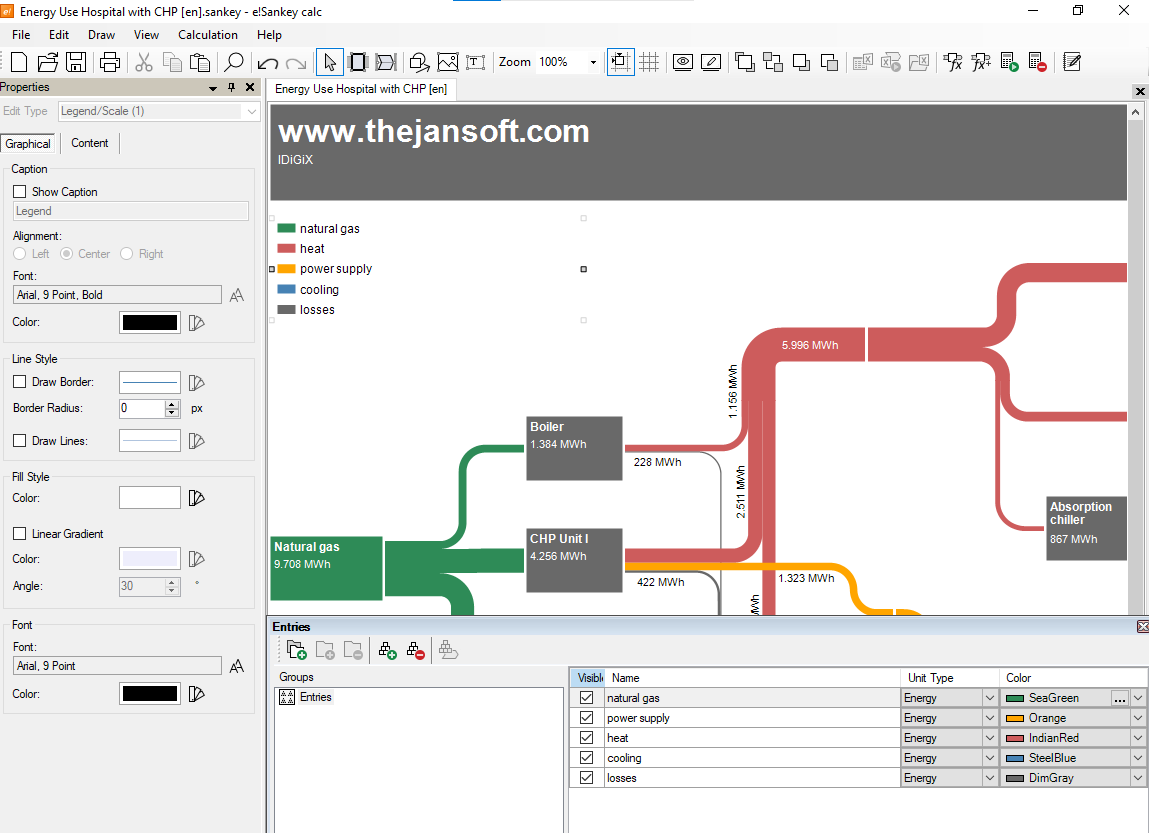Uncheck visibility of the heat entry
Screen dimensions: 1149x833
586,738
